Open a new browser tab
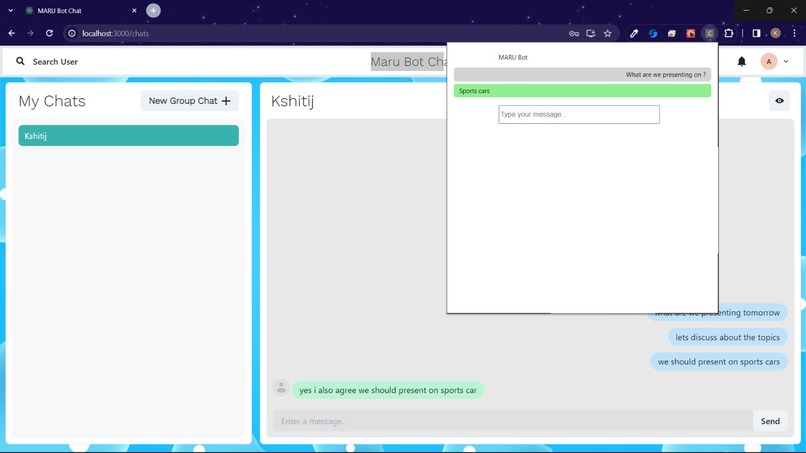Screen dimensions: 806x453 (153, 11)
